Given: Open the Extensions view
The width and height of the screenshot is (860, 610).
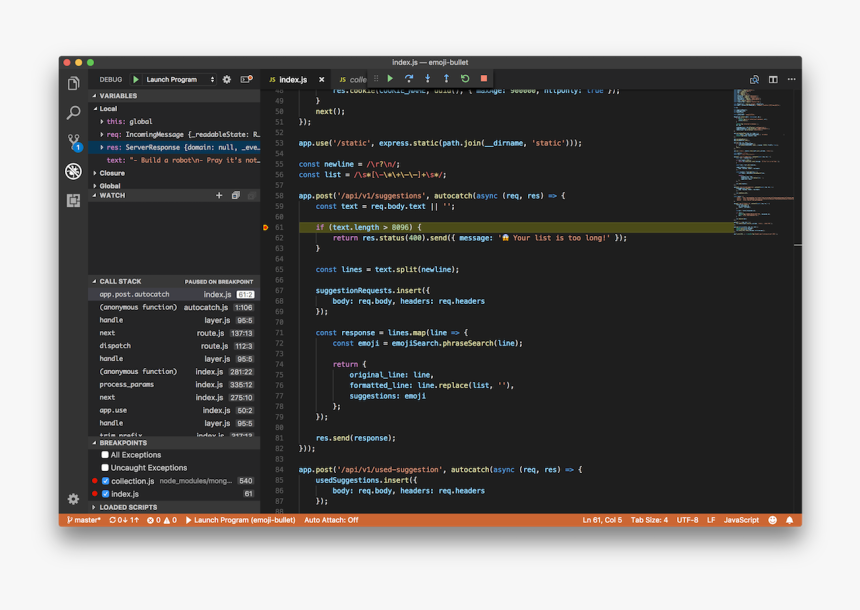Looking at the screenshot, I should (x=72, y=201).
